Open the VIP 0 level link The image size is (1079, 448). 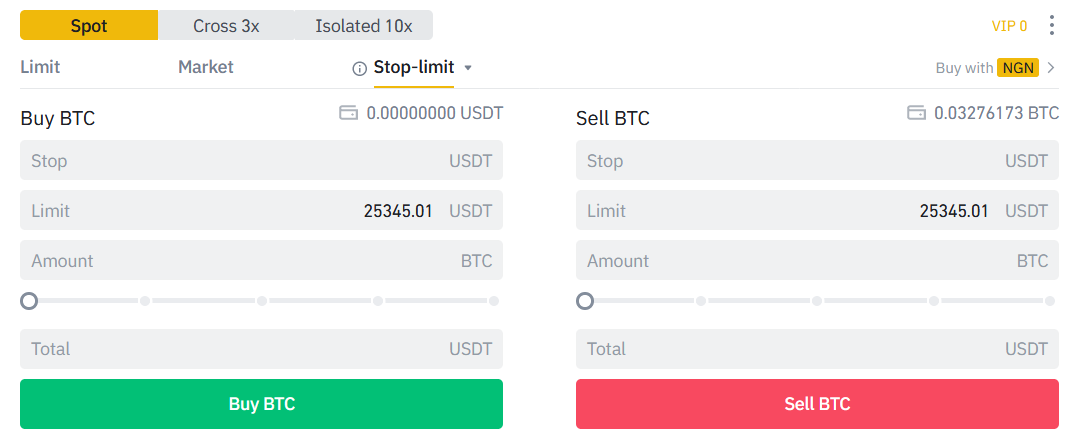point(1009,26)
